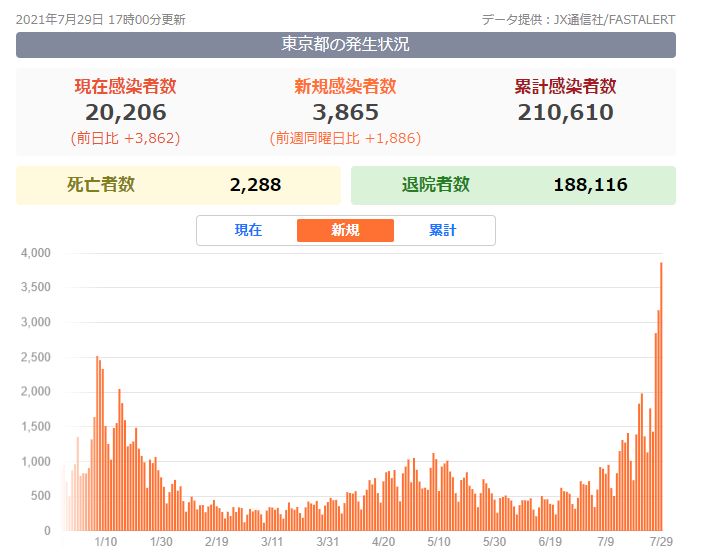
Task: Click the 1/30 x-axis date label
Action: 161,541
